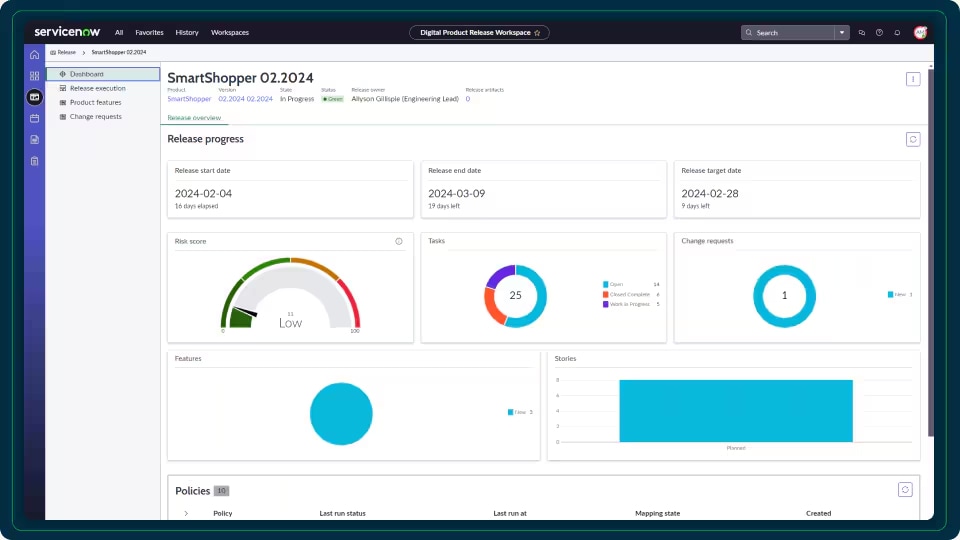960x540 pixels.
Task: Click into the Search field
Action: click(790, 32)
